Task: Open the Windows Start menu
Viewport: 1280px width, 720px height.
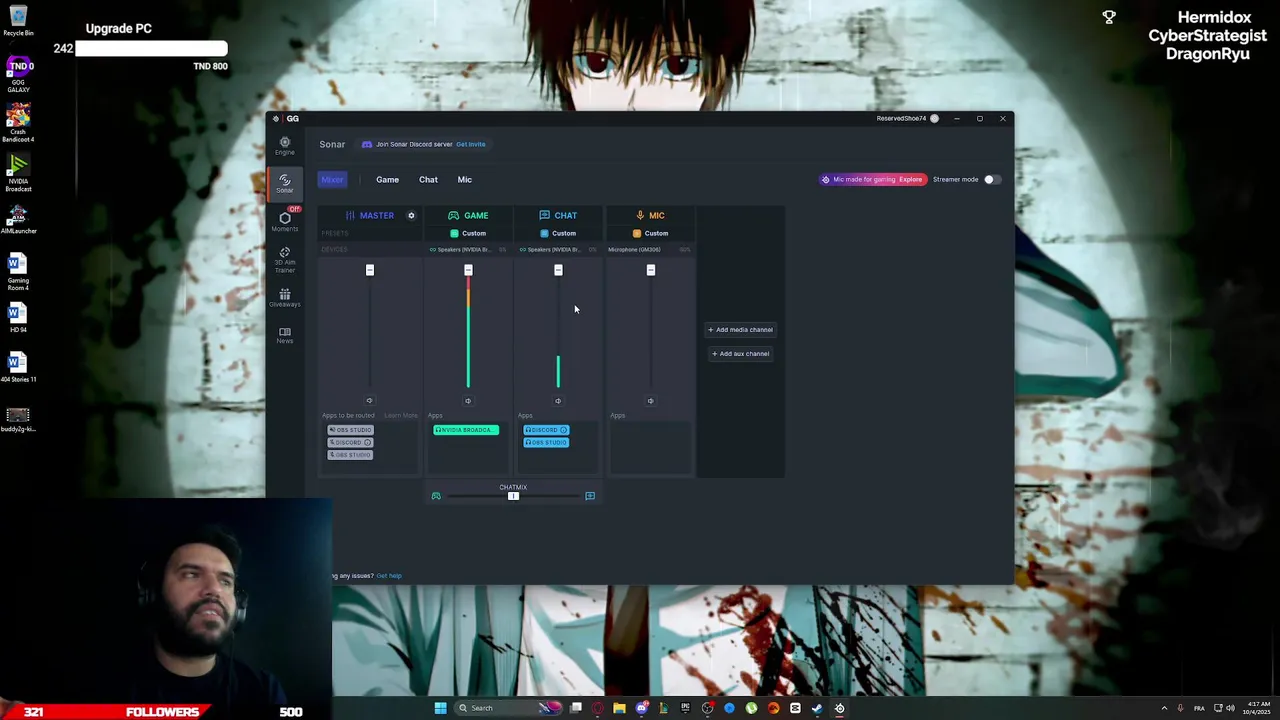Action: point(440,708)
